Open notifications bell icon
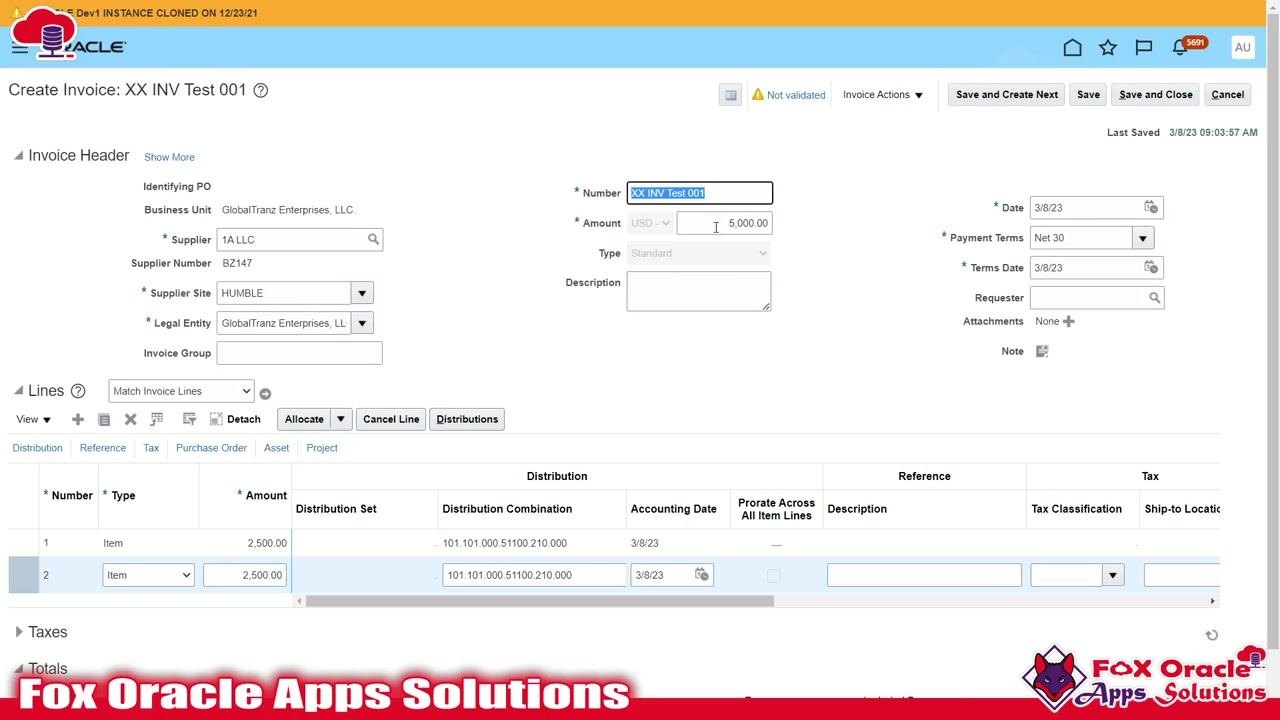This screenshot has height=720, width=1280. [1180, 47]
